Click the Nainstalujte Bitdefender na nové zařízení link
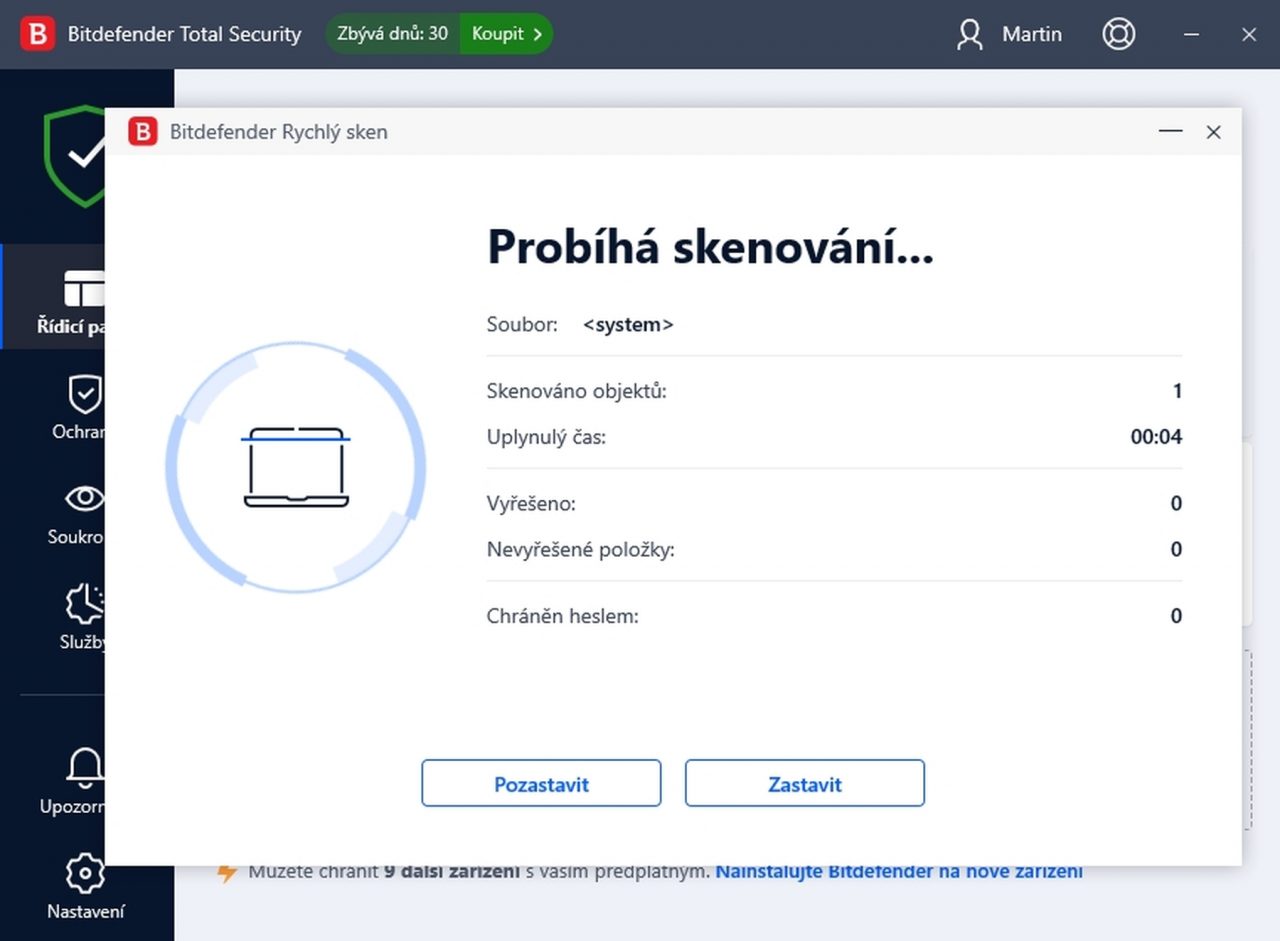 pyautogui.click(x=898, y=872)
